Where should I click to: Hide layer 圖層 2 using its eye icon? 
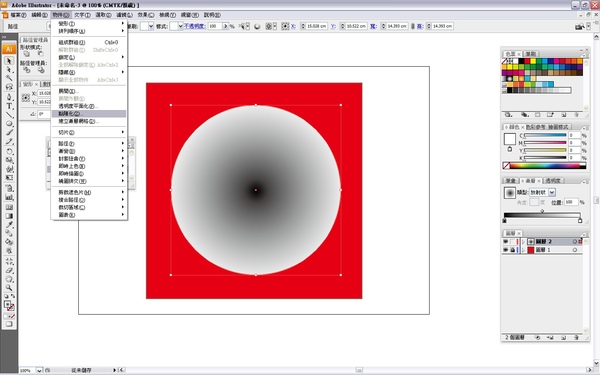coord(505,241)
